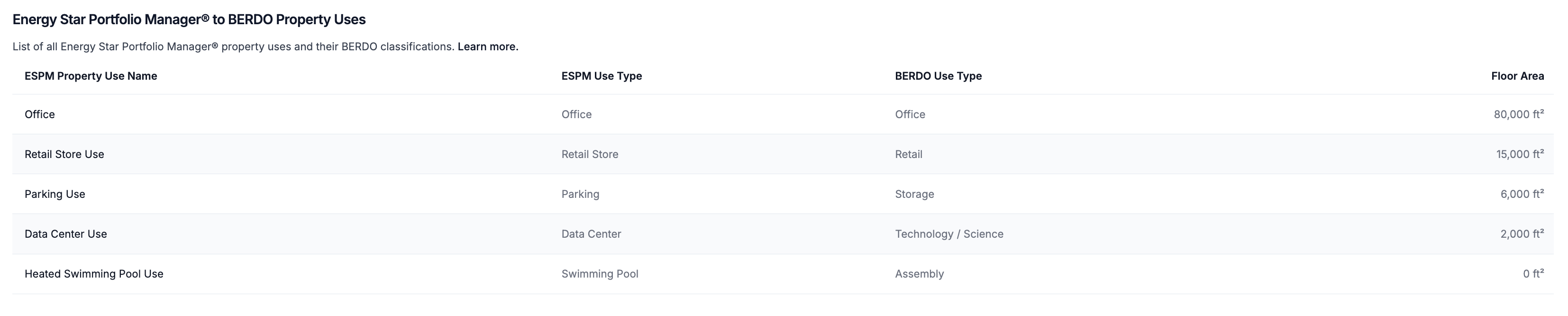Click the Retail Store ESPM use type cell

[589, 155]
